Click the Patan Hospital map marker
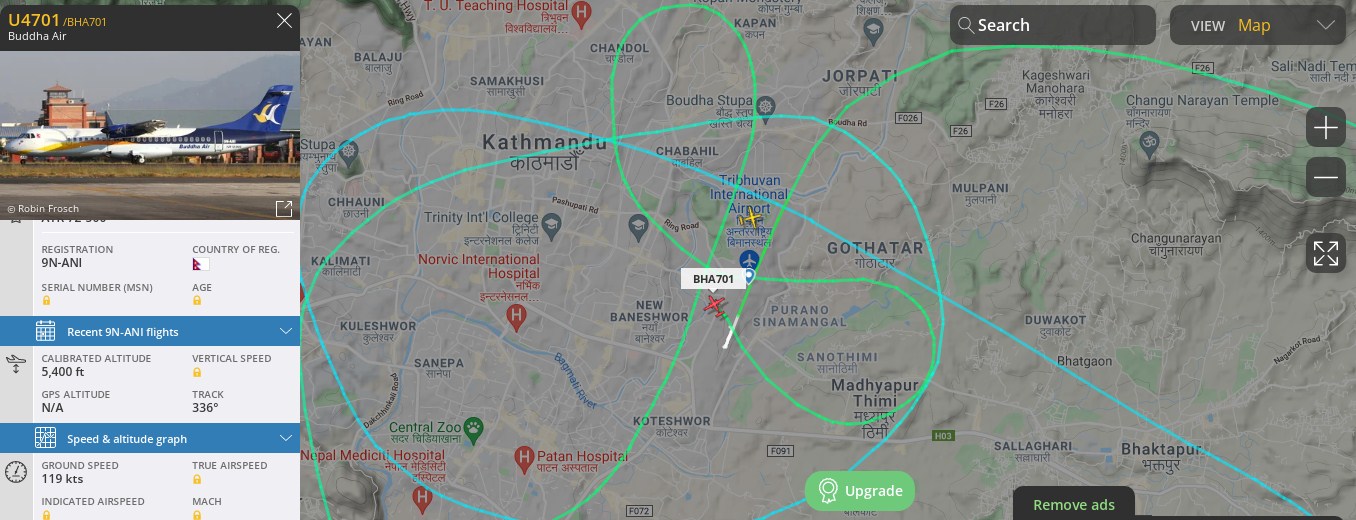Image resolution: width=1356 pixels, height=520 pixels. (523, 460)
